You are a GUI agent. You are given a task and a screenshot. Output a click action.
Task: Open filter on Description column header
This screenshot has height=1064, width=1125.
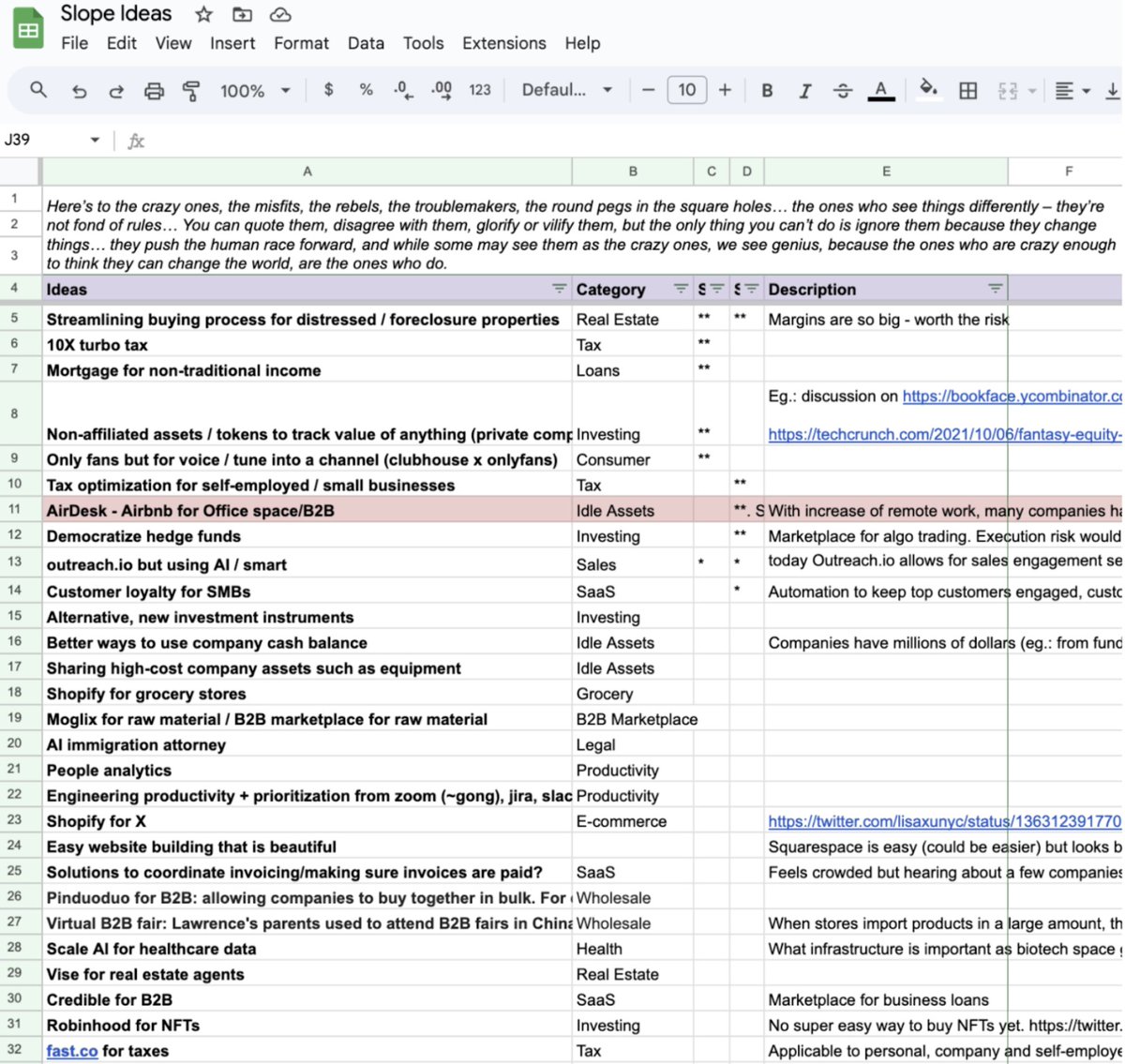click(x=995, y=289)
